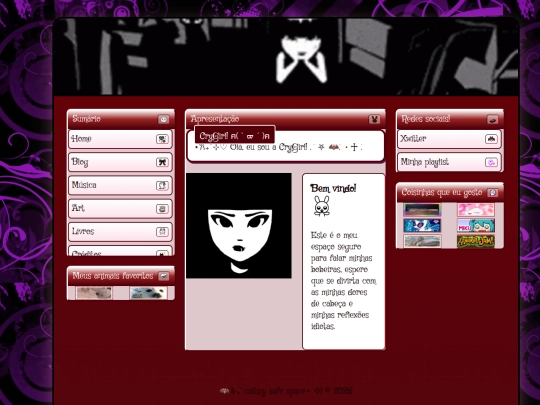This screenshot has height=405, width=540.
Task: Click the skull icon in the Home row
Action: (162, 139)
